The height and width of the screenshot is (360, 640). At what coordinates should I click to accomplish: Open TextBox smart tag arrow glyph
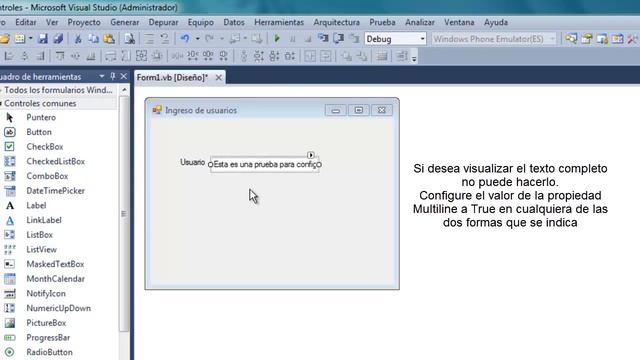(x=311, y=155)
